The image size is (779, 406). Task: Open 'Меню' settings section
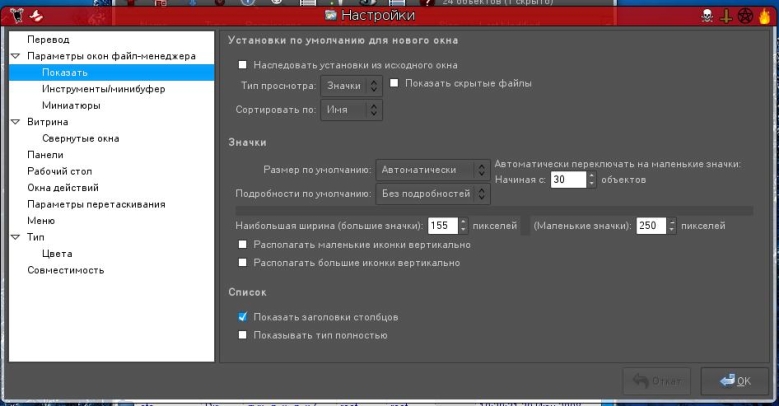click(x=41, y=221)
